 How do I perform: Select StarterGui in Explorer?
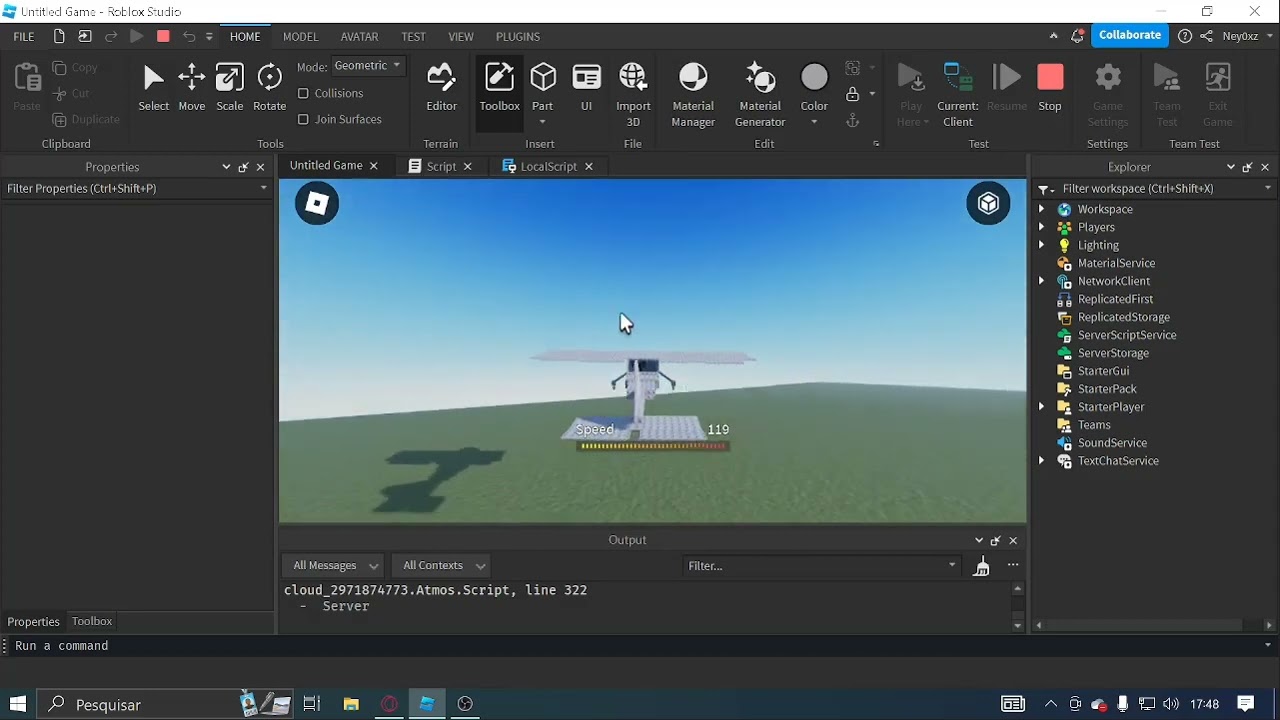pos(1103,371)
